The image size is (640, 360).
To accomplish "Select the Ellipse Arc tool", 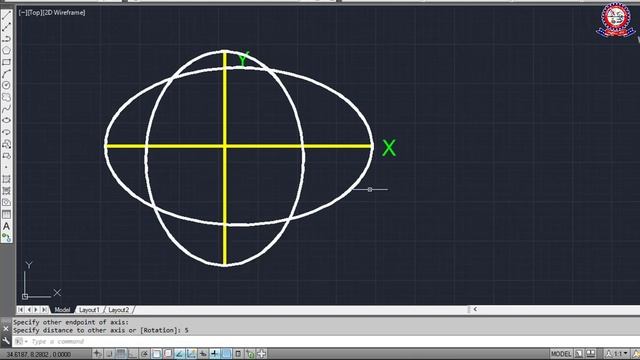I will pyautogui.click(x=6, y=132).
